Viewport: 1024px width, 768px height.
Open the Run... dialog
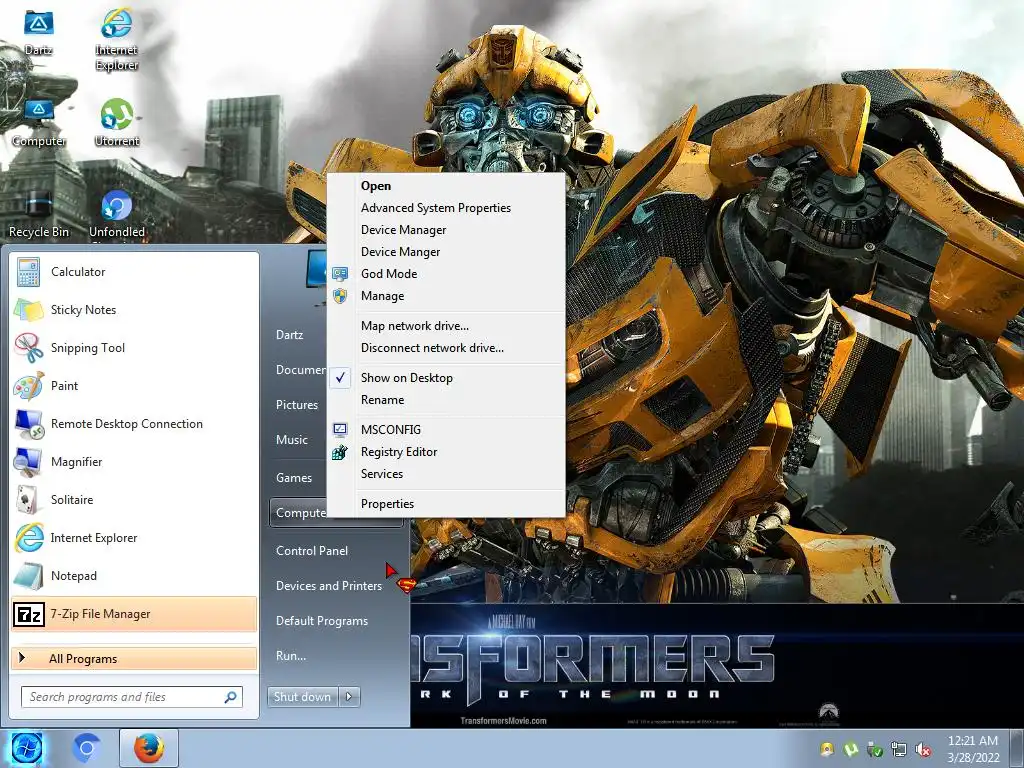point(291,656)
